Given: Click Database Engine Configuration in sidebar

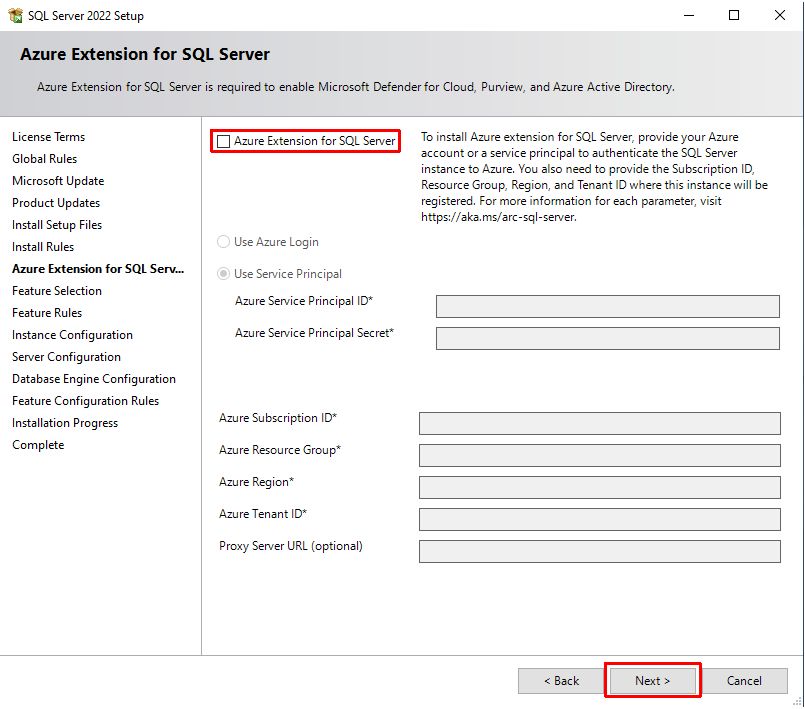Looking at the screenshot, I should pyautogui.click(x=94, y=379).
